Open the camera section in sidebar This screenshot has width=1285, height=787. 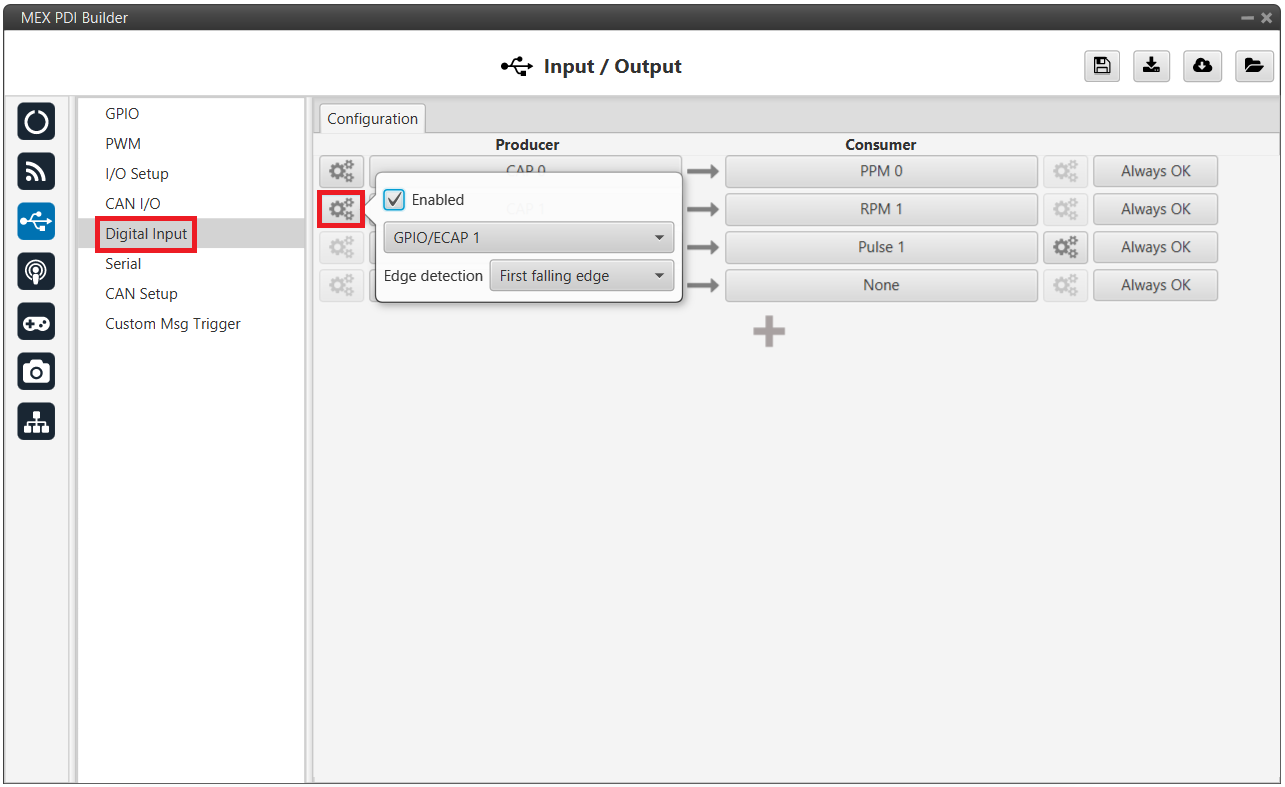tap(37, 372)
